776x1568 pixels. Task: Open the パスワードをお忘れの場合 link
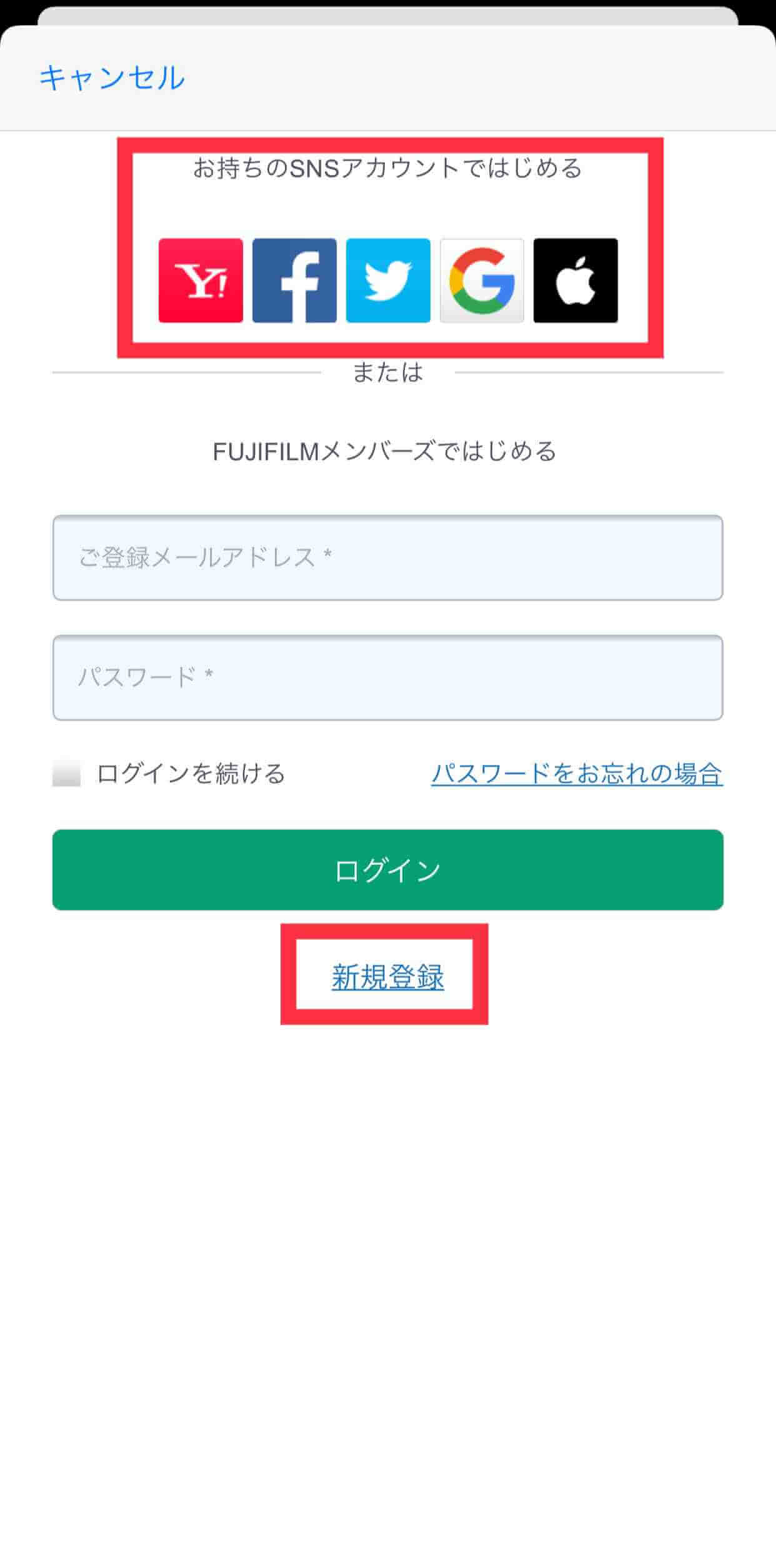coord(577,774)
